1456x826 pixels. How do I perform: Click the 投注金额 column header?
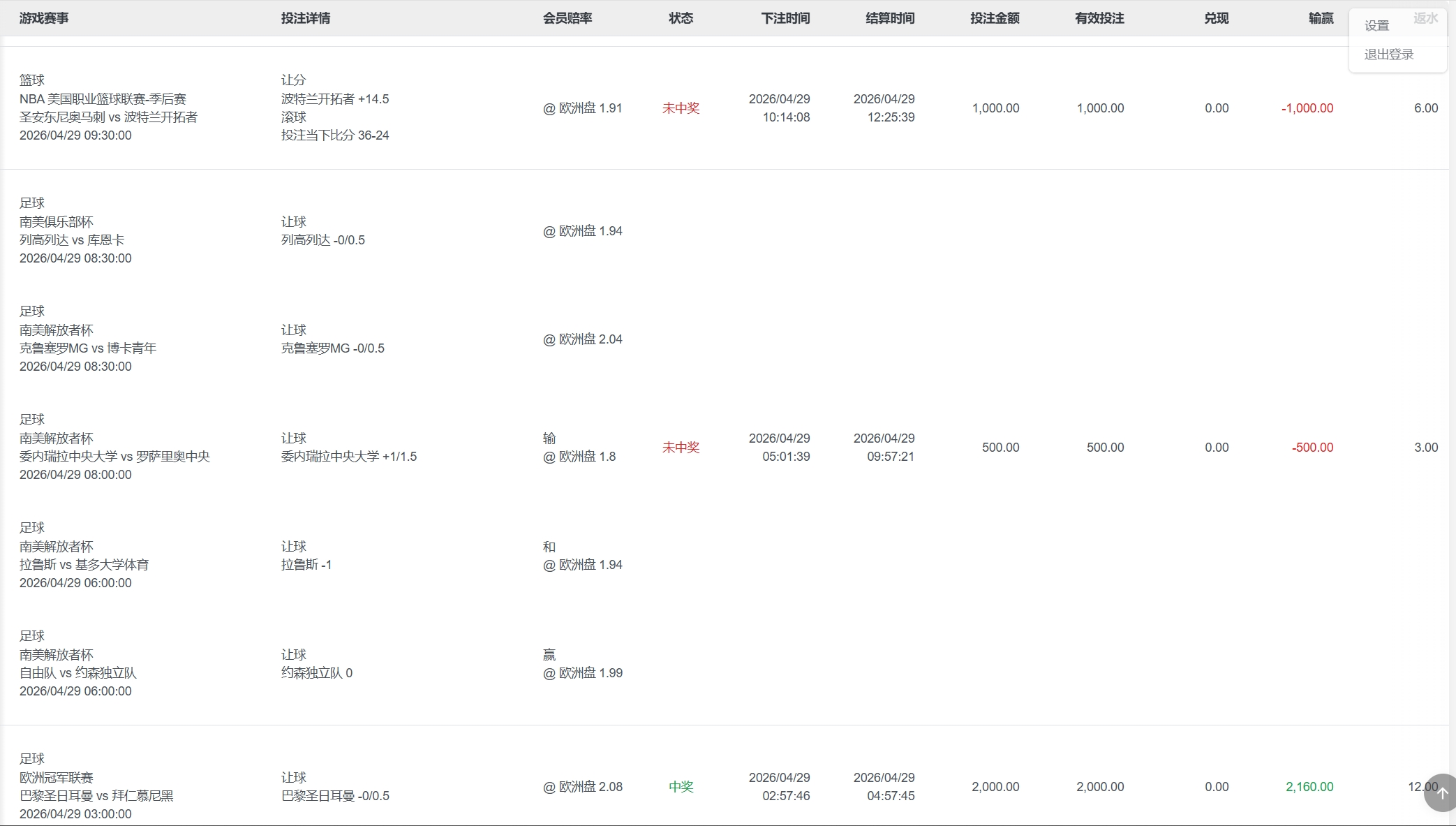click(x=995, y=18)
